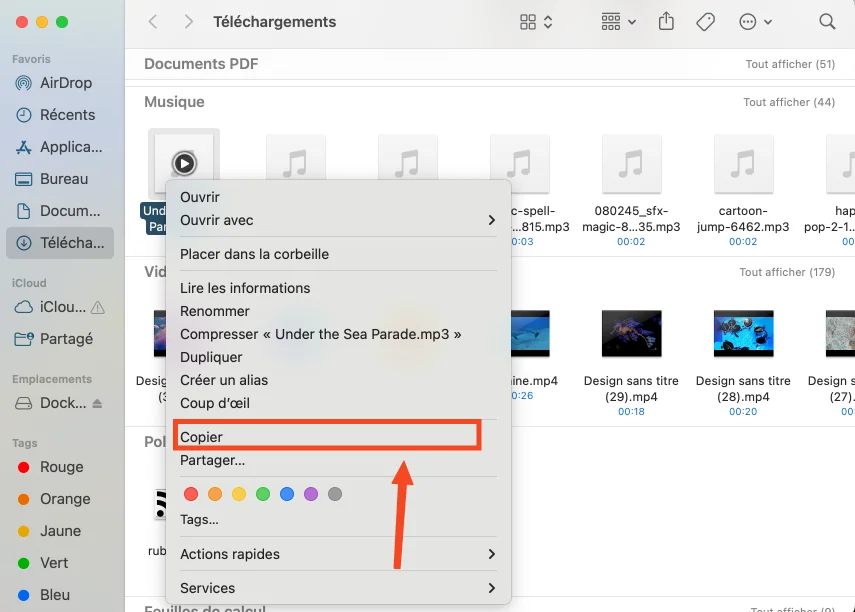Open Récents in the sidebar
This screenshot has width=855, height=612.
coord(67,115)
